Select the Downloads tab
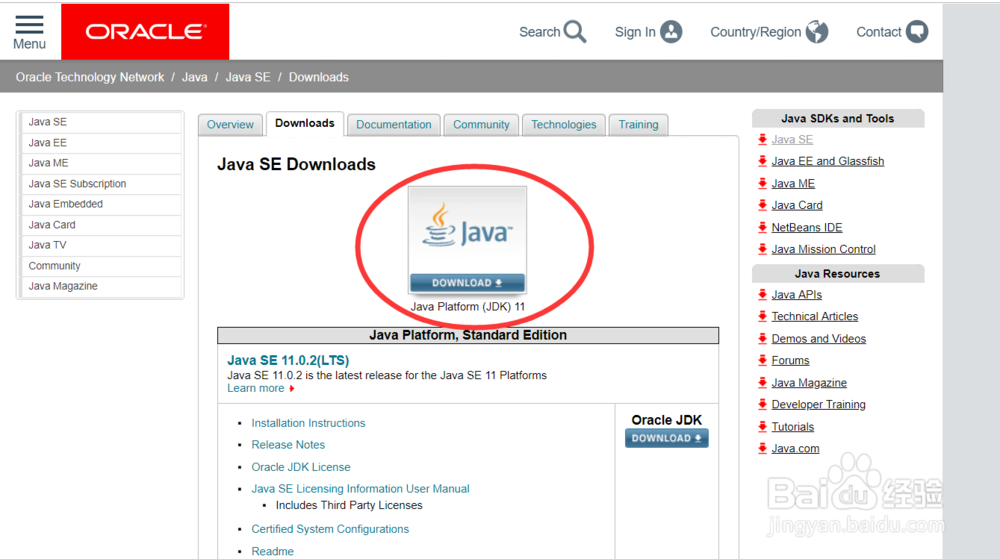The width and height of the screenshot is (1000, 559). click(x=305, y=123)
